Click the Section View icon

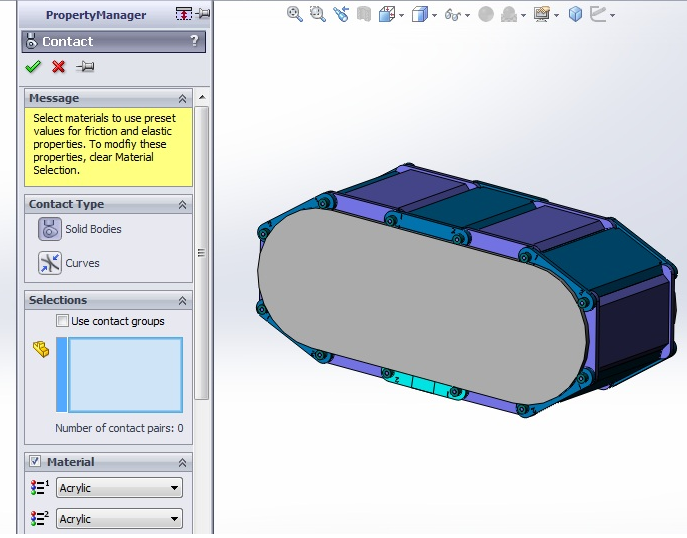364,14
